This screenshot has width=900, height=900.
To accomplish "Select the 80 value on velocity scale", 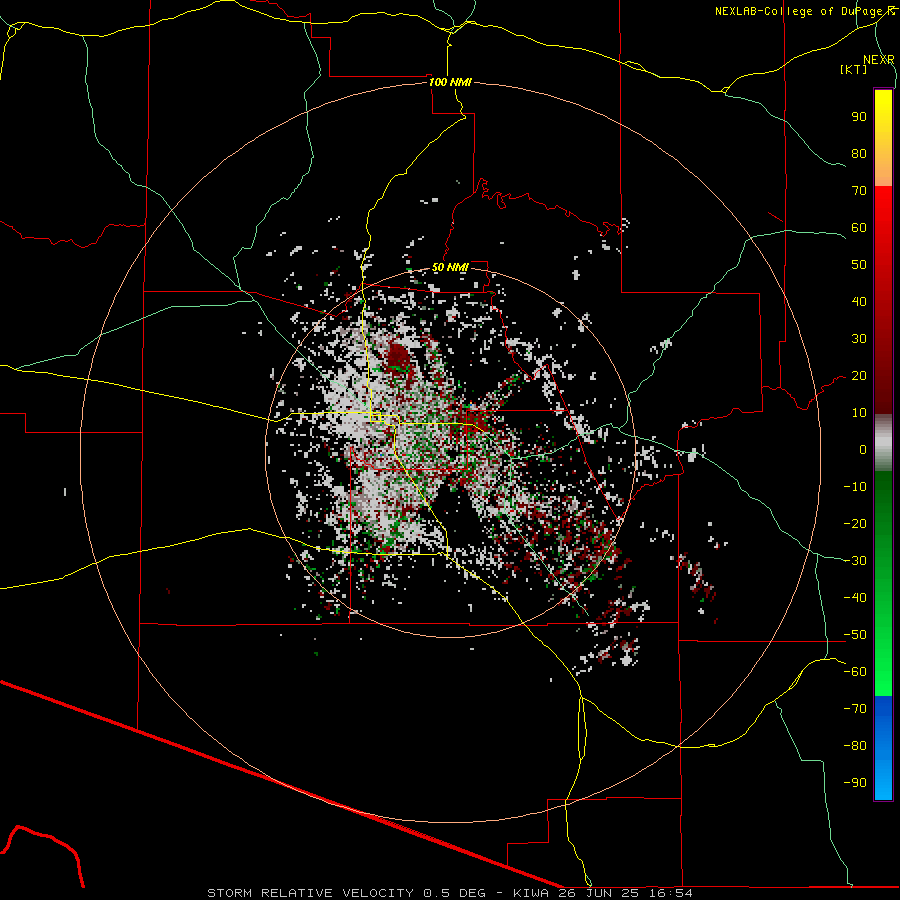I will (859, 154).
